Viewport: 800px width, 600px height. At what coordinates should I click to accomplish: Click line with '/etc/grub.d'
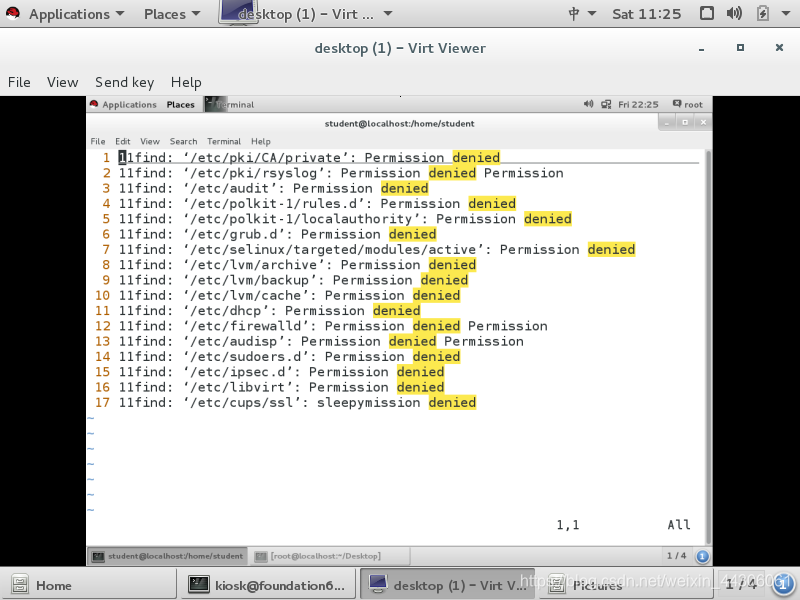click(x=278, y=234)
